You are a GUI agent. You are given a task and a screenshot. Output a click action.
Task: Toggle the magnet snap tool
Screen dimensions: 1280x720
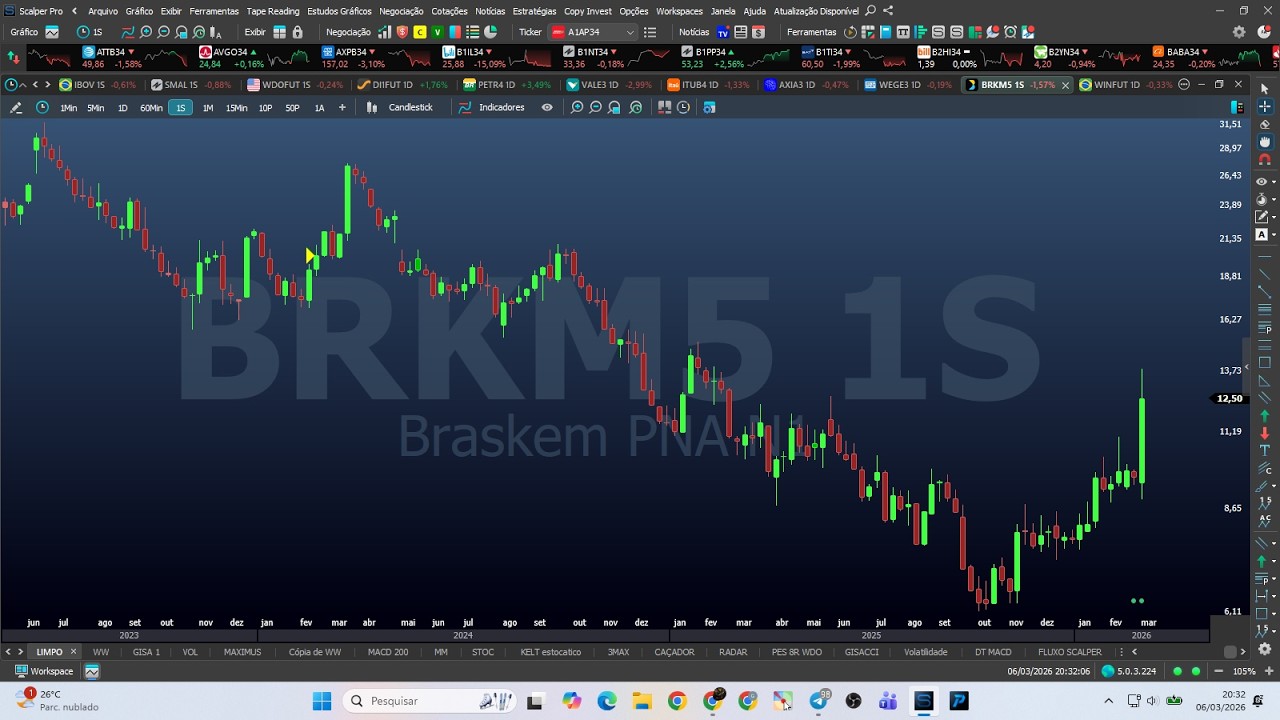pyautogui.click(x=1264, y=160)
